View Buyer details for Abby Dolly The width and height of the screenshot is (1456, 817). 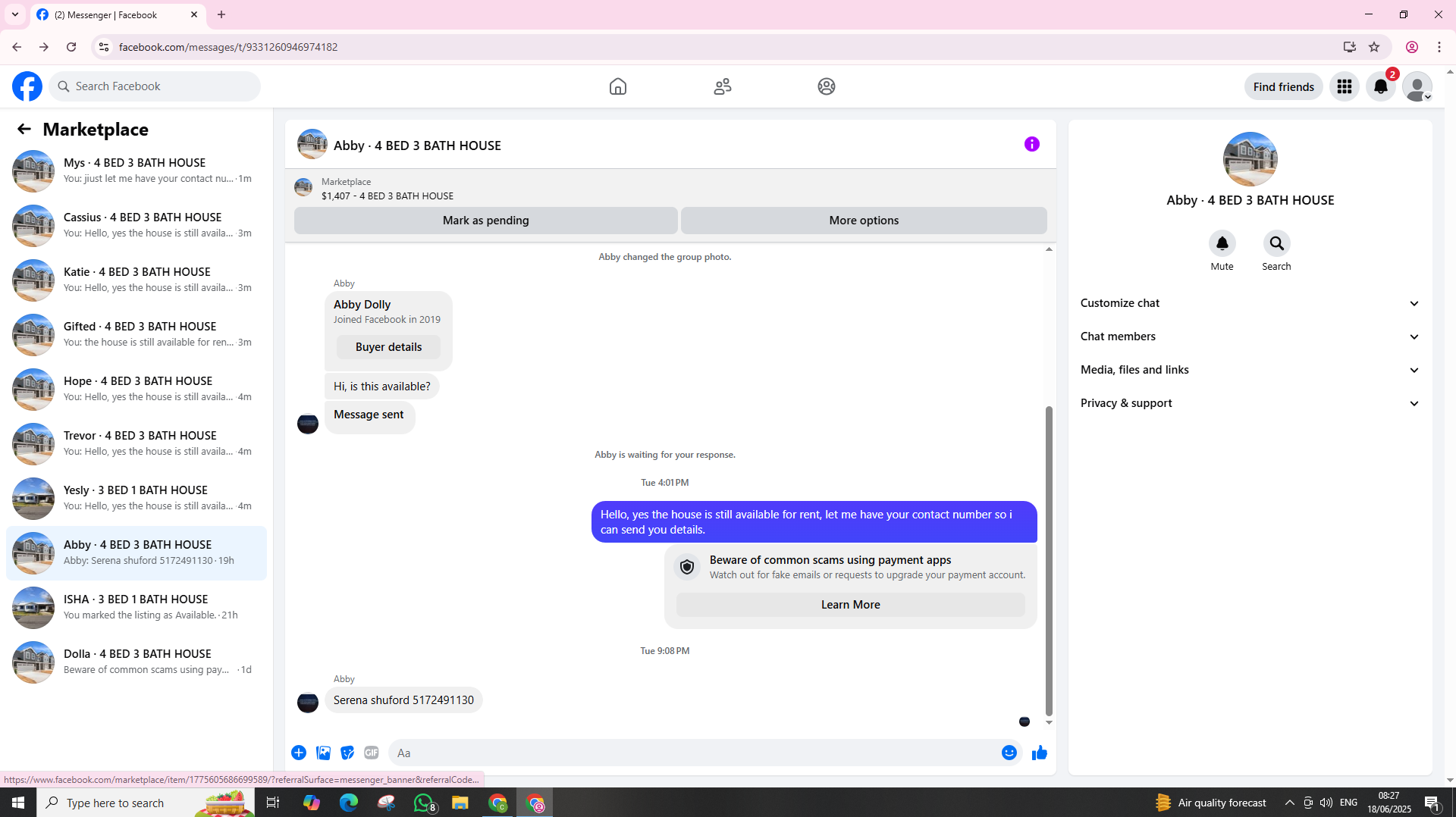point(388,347)
